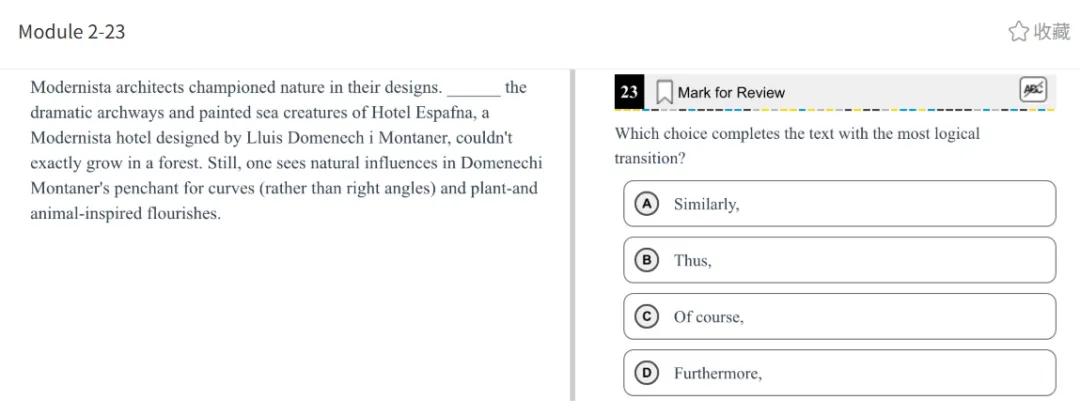The width and height of the screenshot is (1080, 415).
Task: Click the blank underline in the passage
Action: (x=473, y=88)
